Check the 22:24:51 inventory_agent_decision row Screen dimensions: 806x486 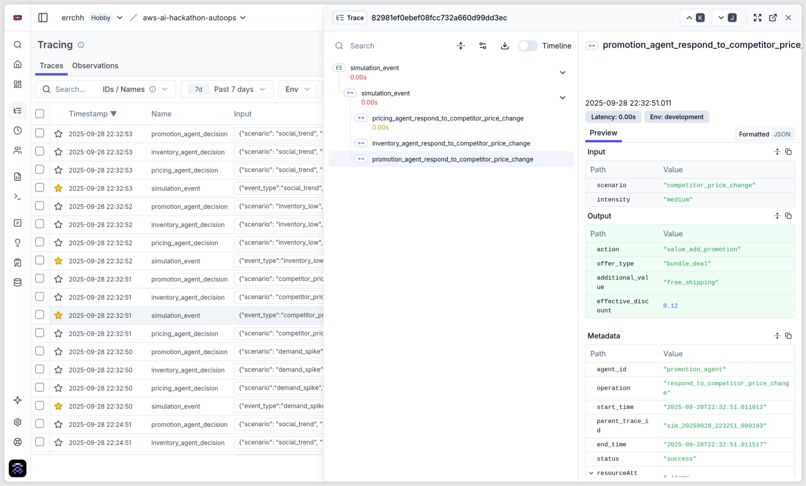(x=40, y=442)
